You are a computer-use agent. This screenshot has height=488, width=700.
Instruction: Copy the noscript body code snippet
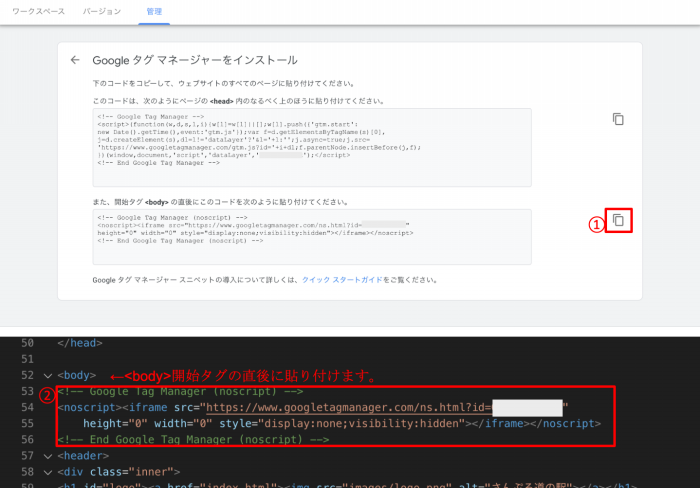point(618,220)
